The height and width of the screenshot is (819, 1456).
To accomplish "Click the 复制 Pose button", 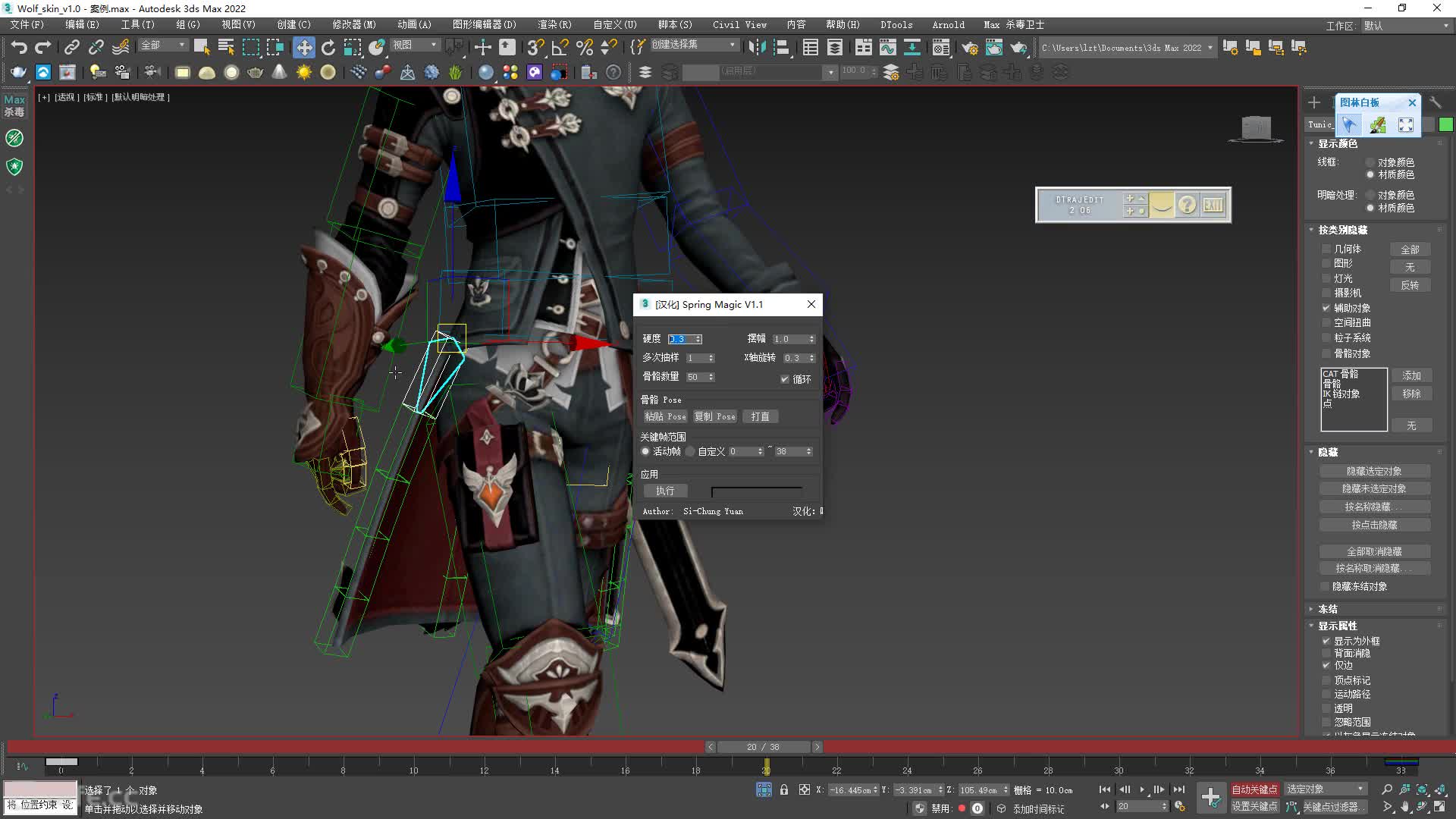I will coord(714,416).
